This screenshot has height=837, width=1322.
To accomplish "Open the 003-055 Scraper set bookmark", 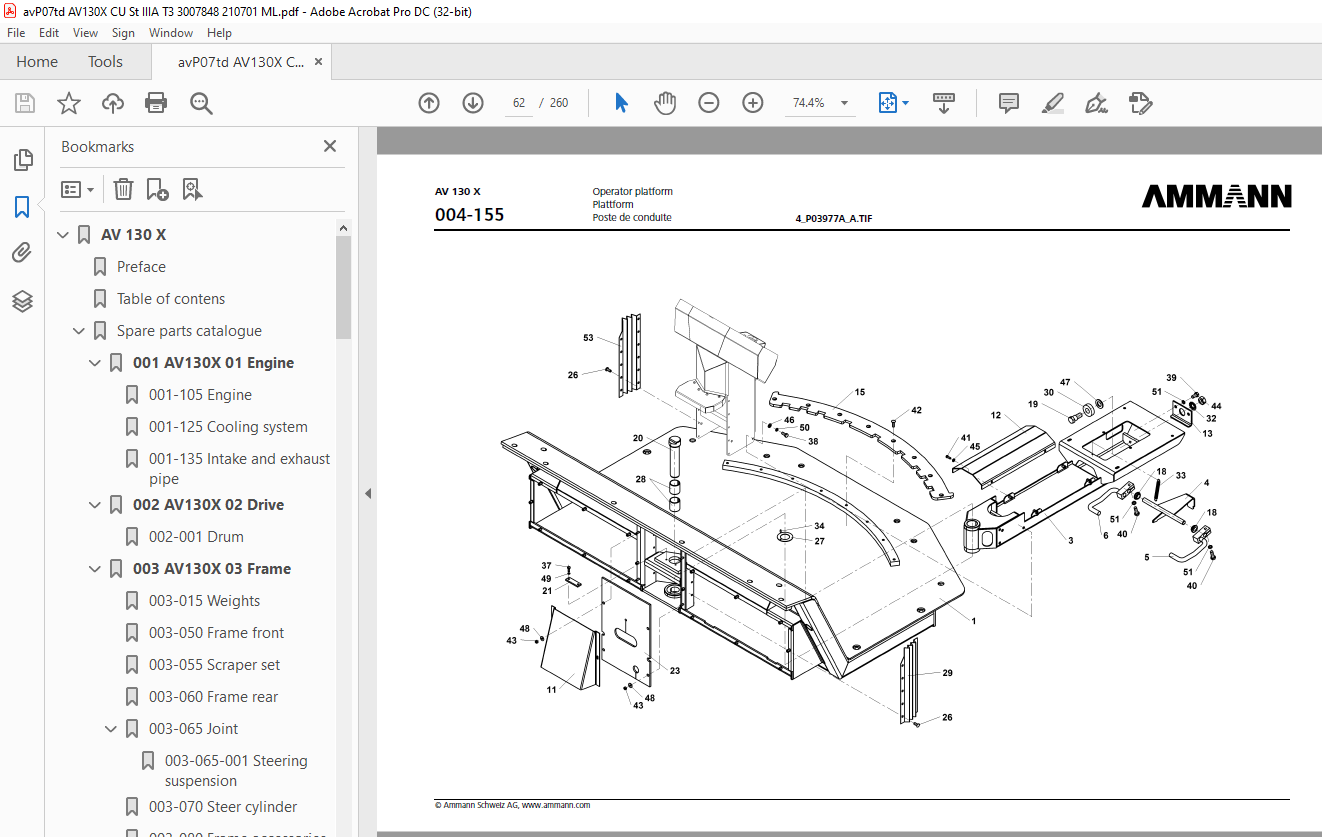I will pos(214,665).
